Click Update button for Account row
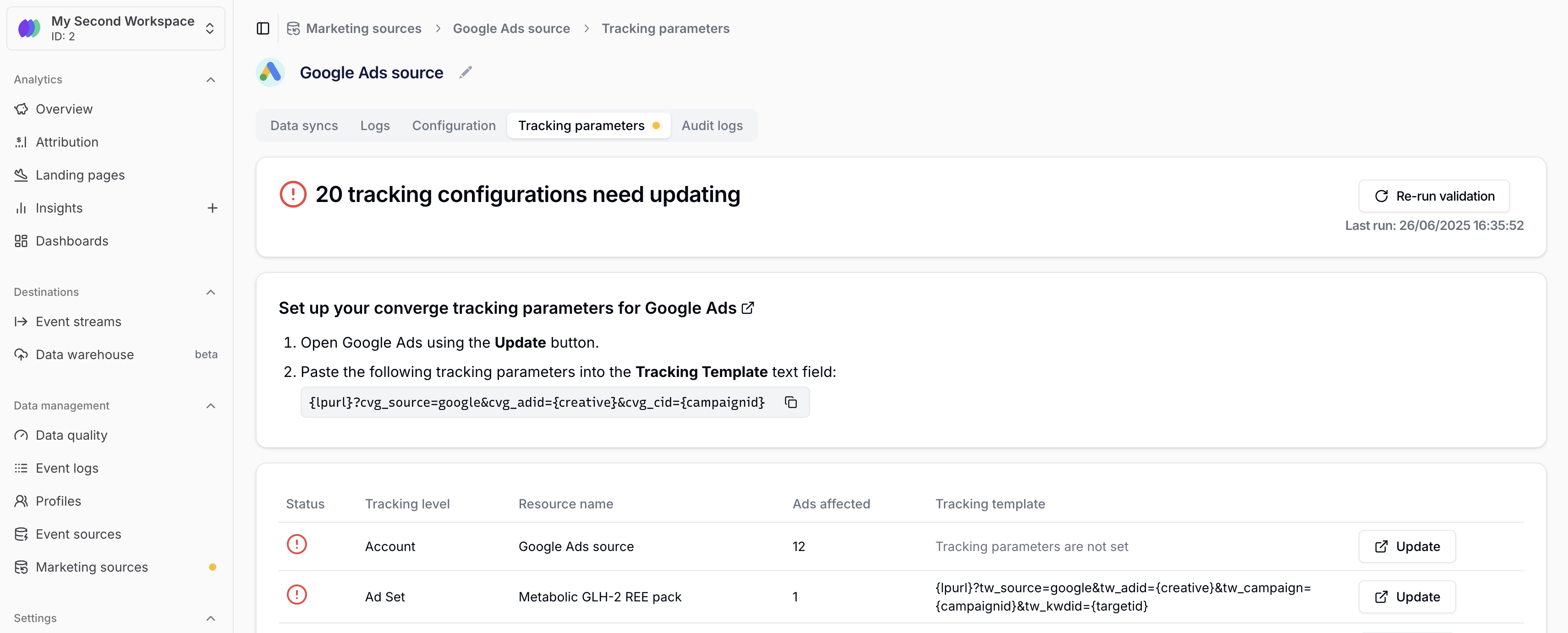The height and width of the screenshot is (633, 1568). tap(1407, 546)
